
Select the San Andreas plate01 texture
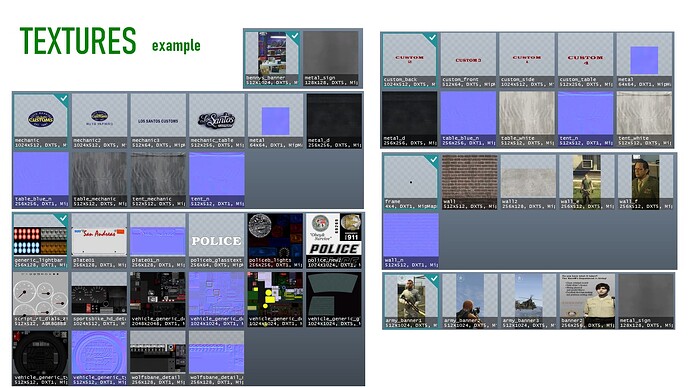pos(99,241)
